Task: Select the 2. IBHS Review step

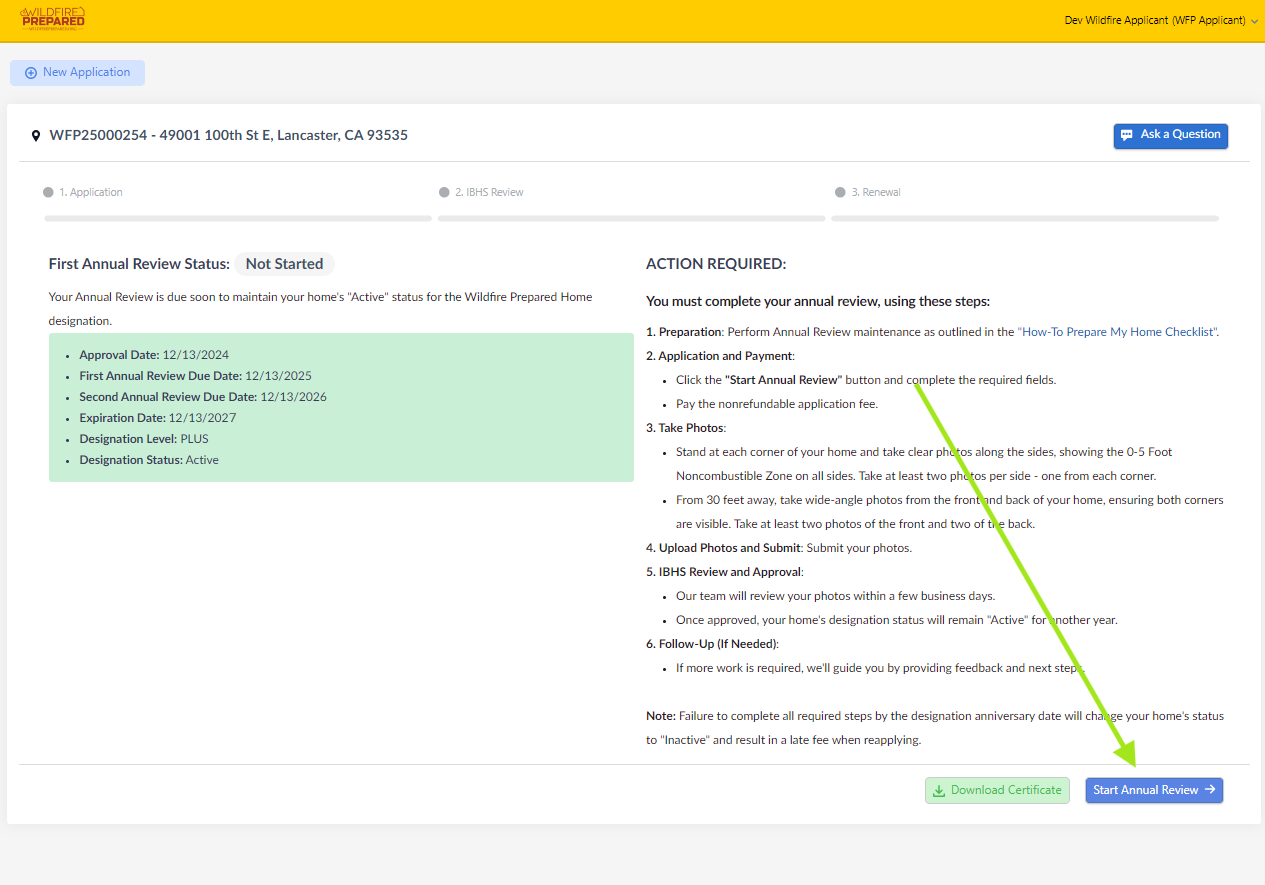Action: pos(488,192)
